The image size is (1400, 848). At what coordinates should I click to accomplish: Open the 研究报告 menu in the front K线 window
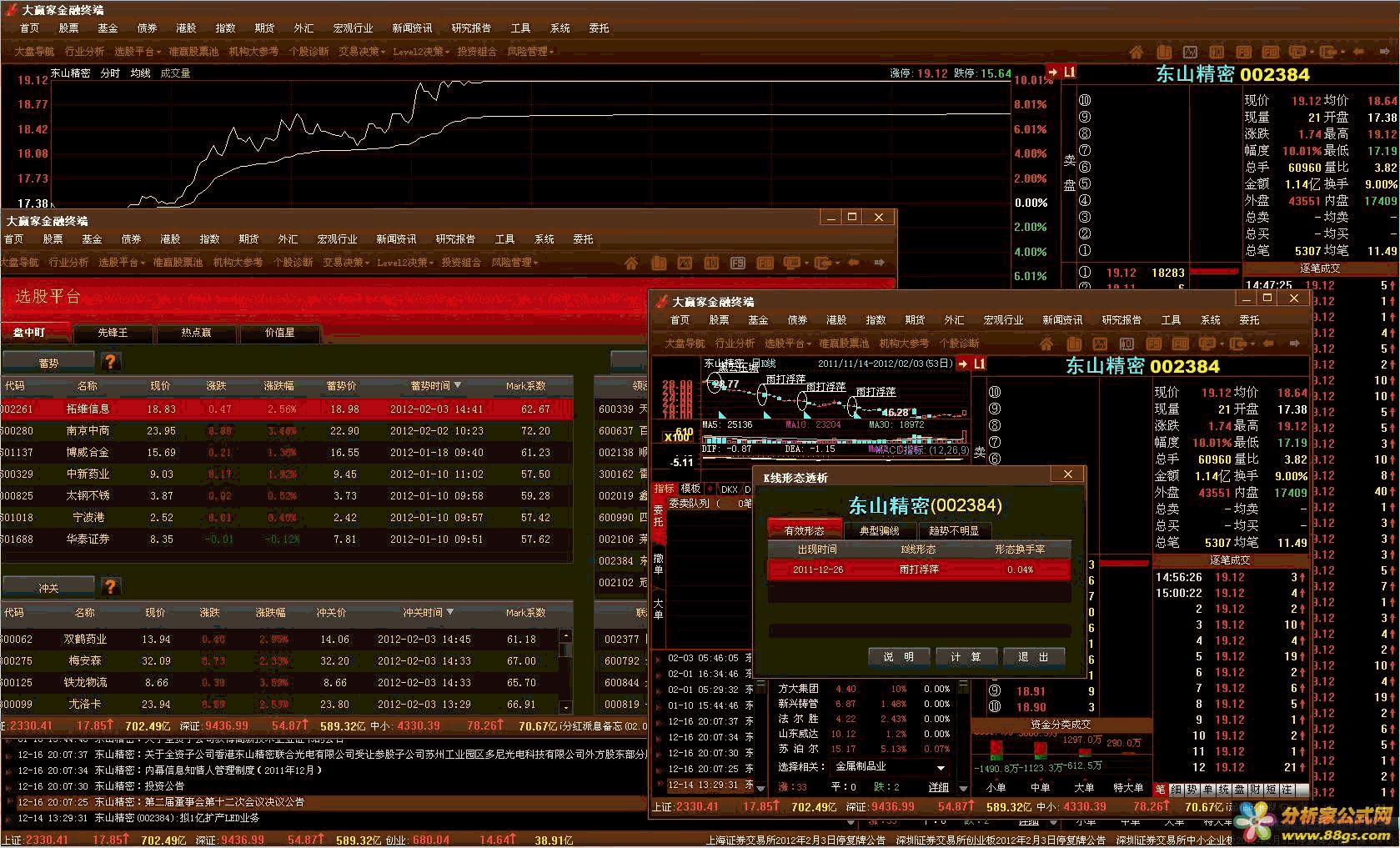coord(1122,320)
